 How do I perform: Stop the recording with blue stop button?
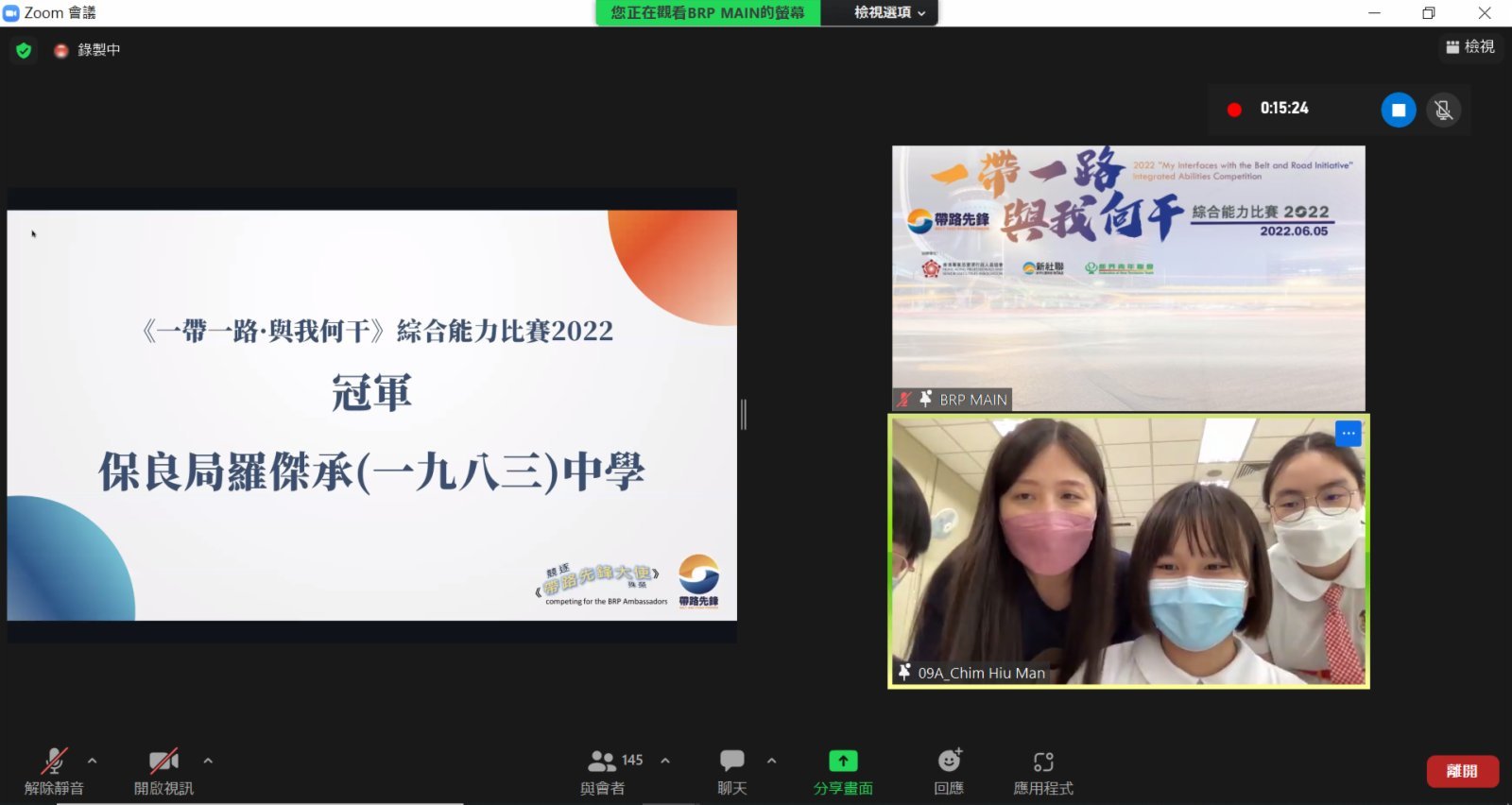[1398, 110]
